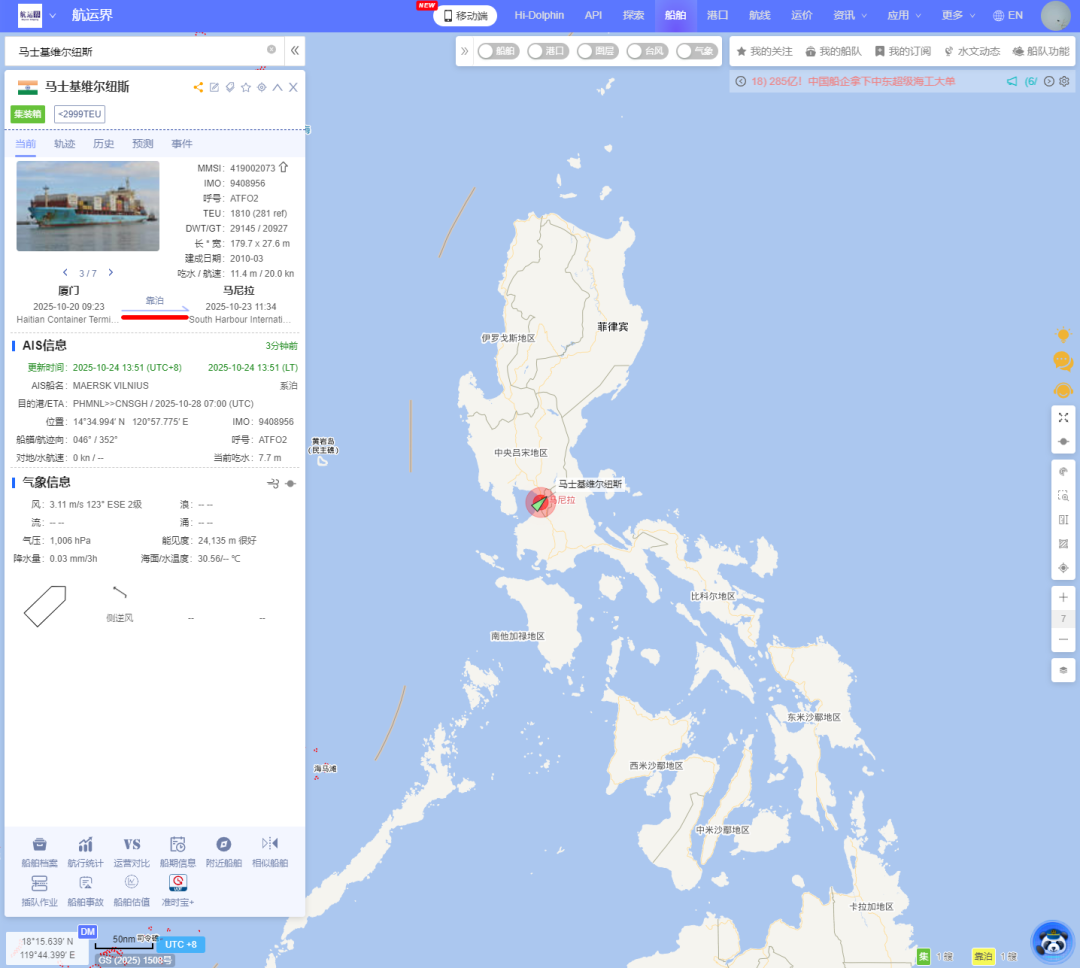Click the yellow lightbulb tips icon
The height and width of the screenshot is (968, 1080).
pyautogui.click(x=1063, y=336)
